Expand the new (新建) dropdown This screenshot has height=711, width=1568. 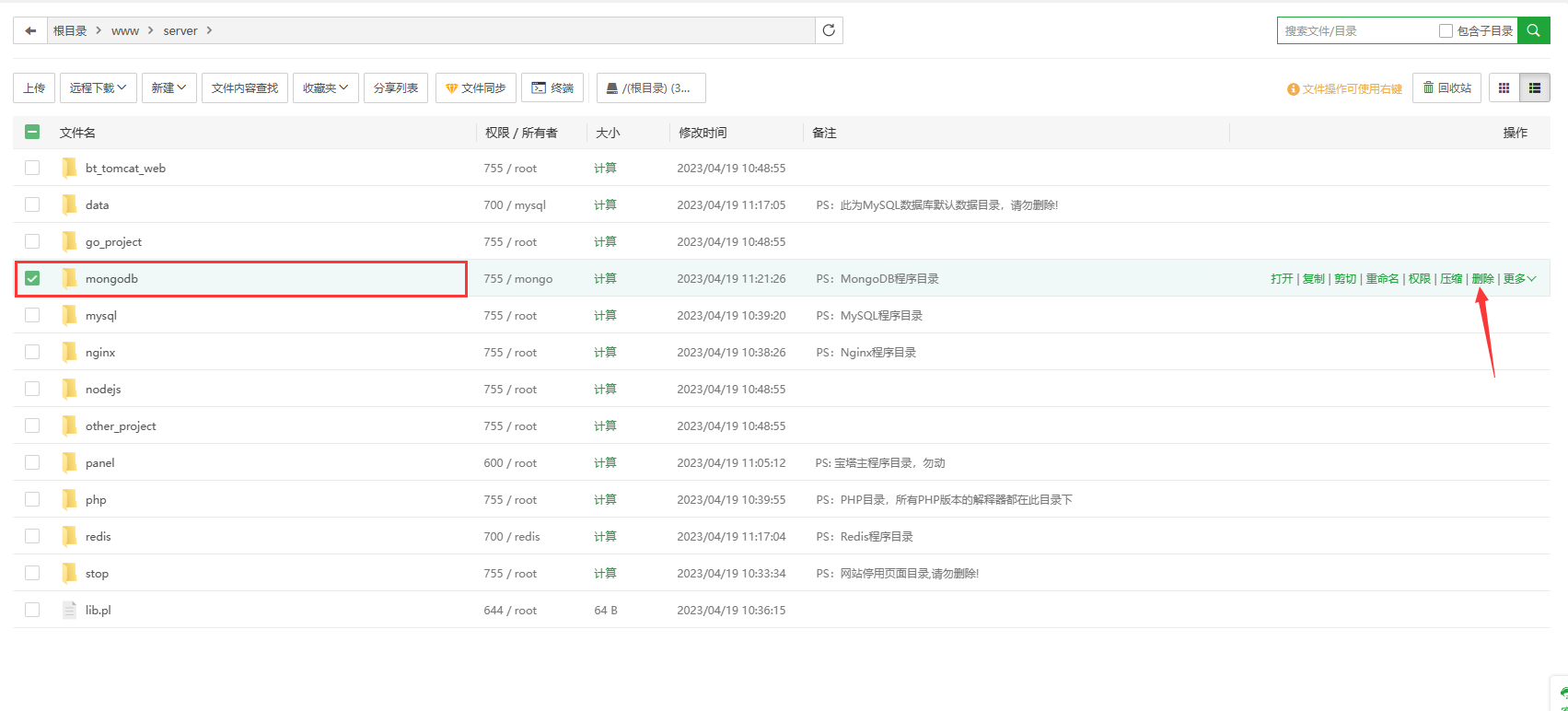coord(168,88)
